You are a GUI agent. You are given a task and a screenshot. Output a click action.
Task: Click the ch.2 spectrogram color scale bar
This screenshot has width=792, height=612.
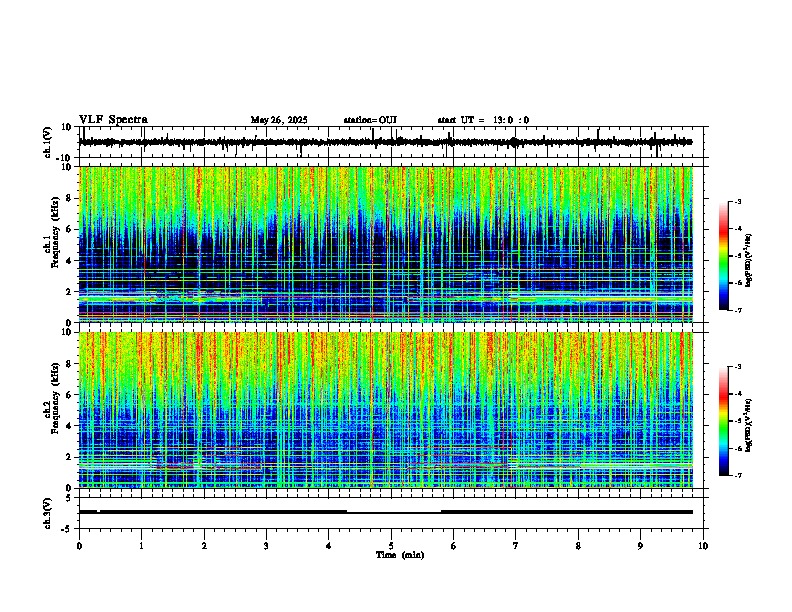click(724, 421)
